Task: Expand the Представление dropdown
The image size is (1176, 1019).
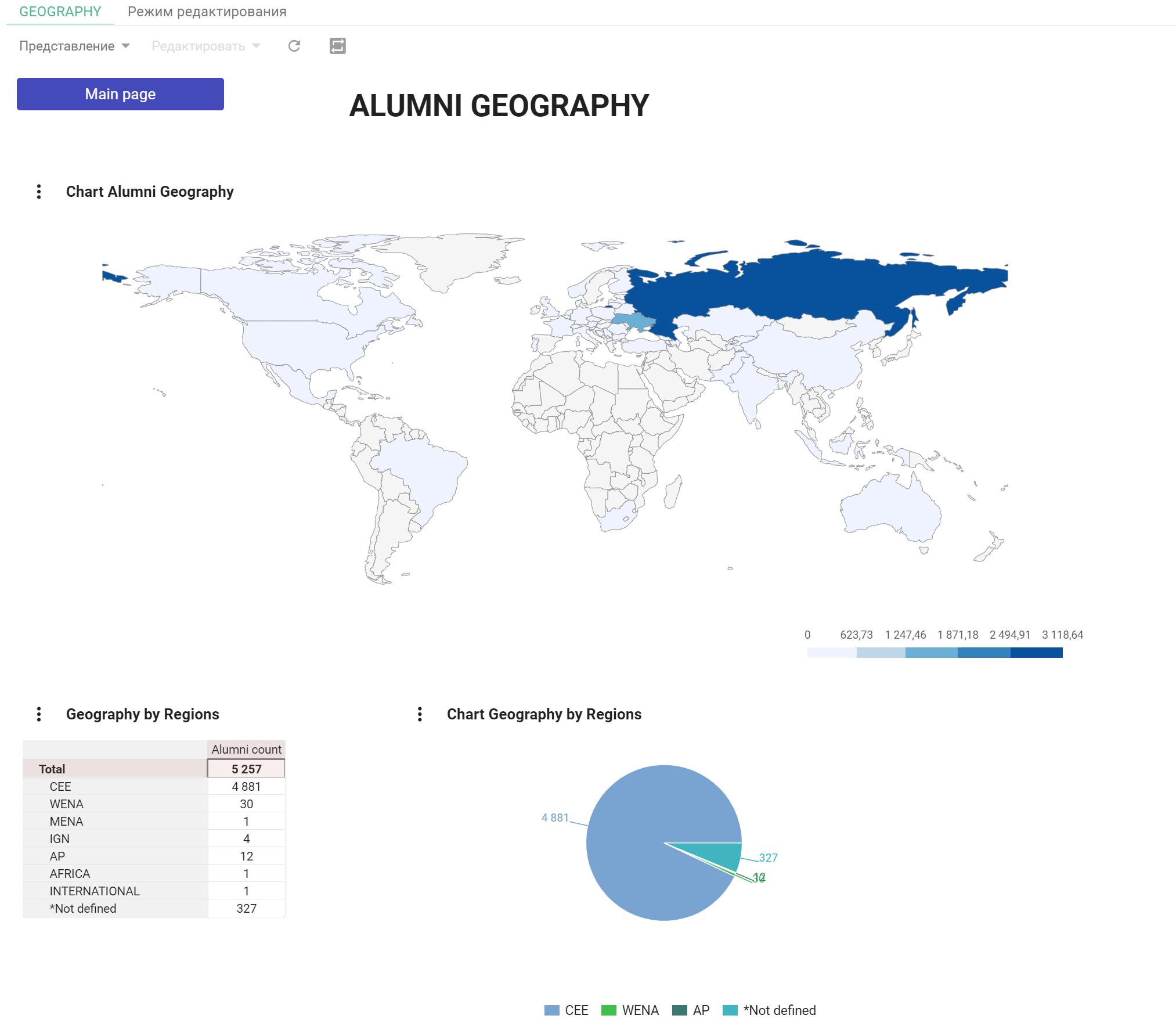Action: point(74,46)
